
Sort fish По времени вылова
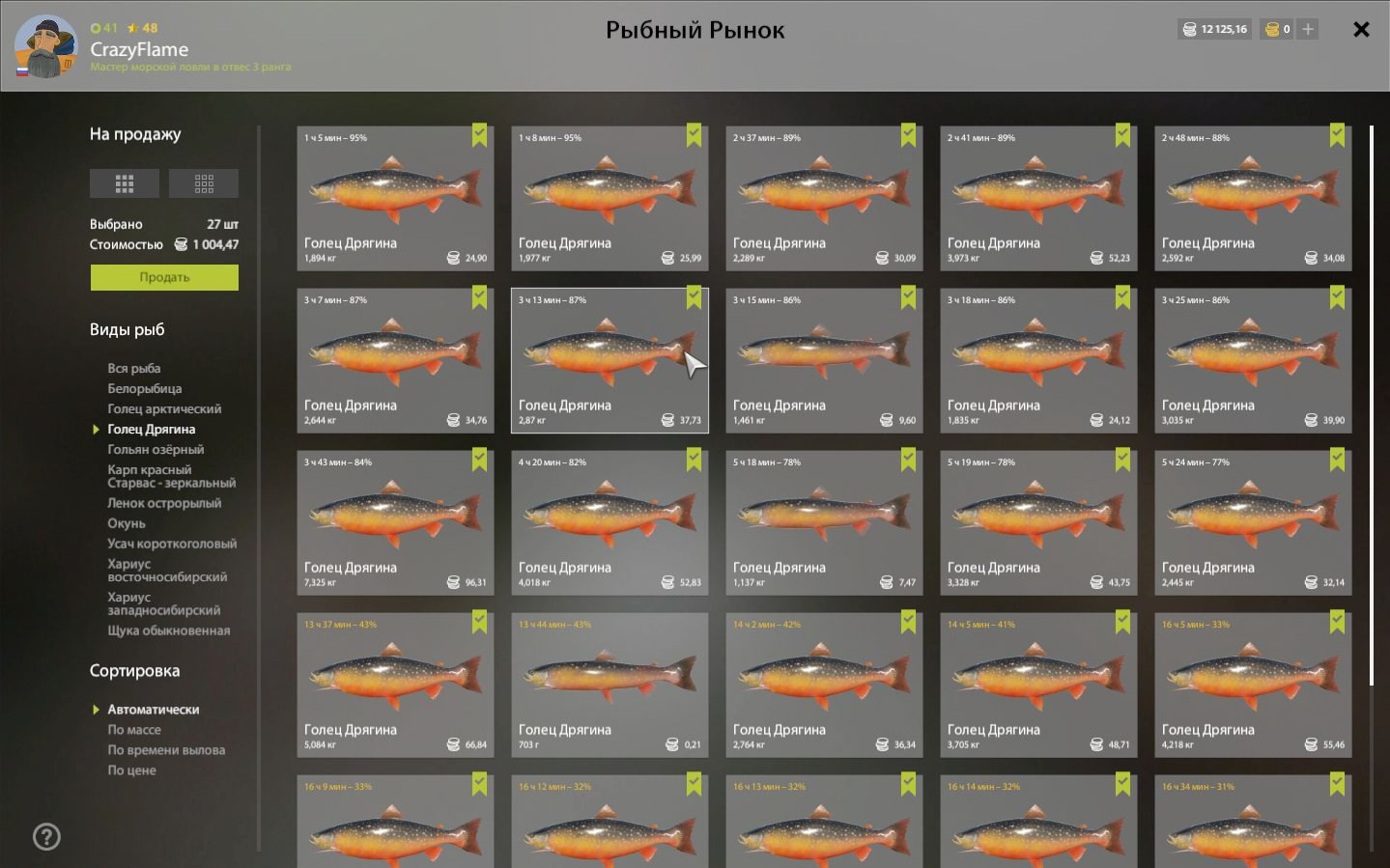coord(166,750)
